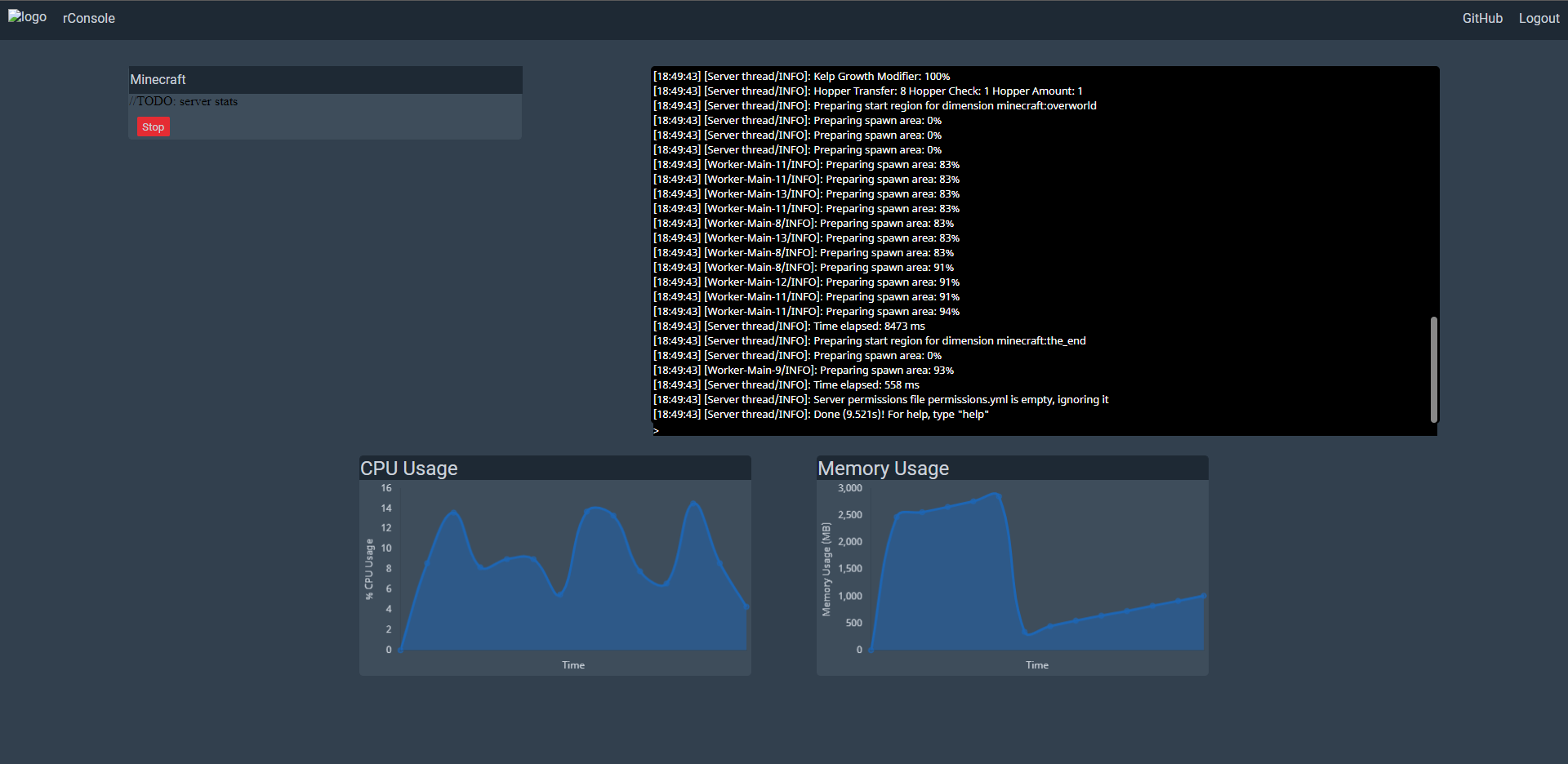Click the logo image in the navbar
Image resolution: width=1568 pixels, height=764 pixels.
[x=27, y=17]
